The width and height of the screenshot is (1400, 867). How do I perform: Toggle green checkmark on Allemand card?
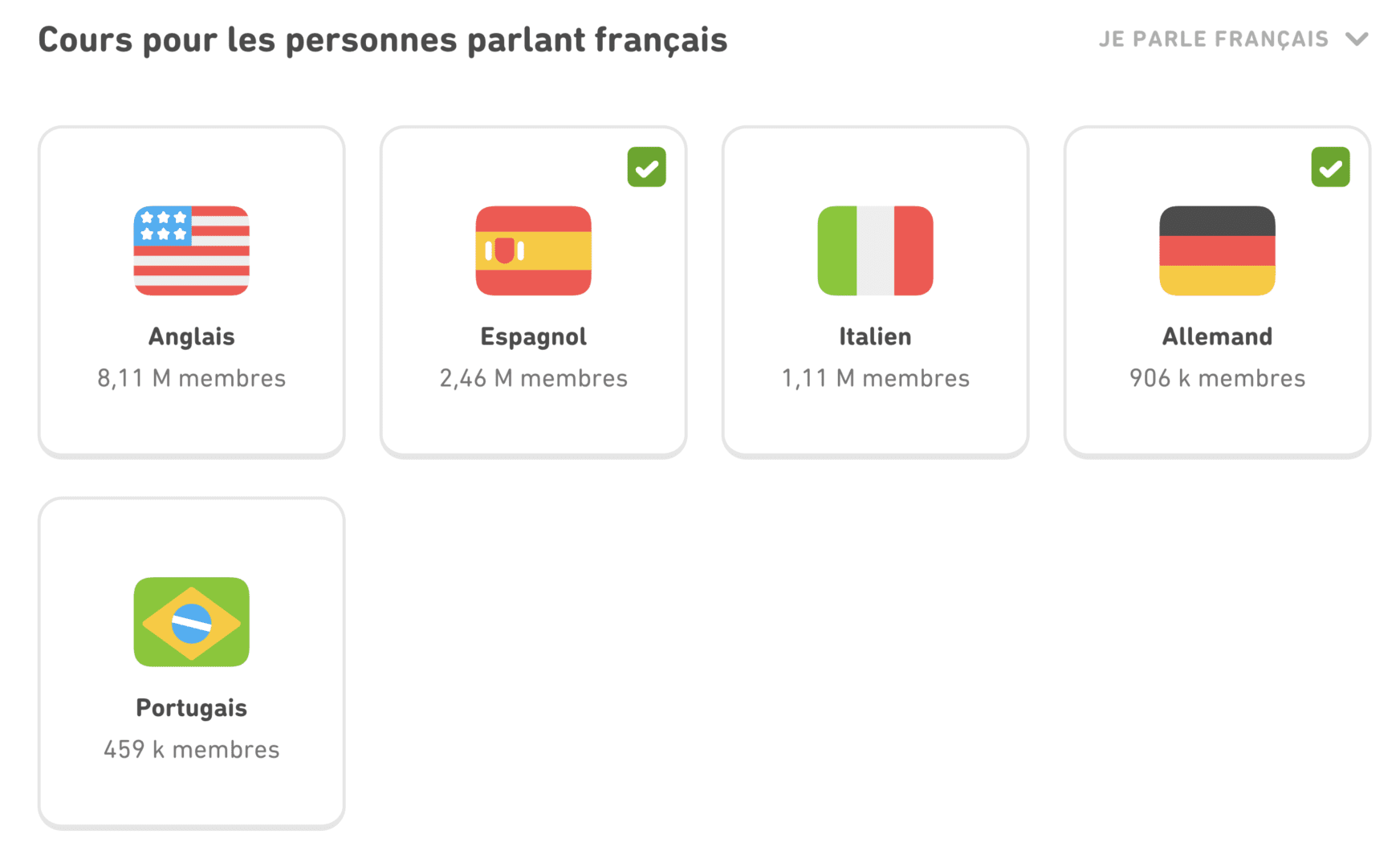1330,167
